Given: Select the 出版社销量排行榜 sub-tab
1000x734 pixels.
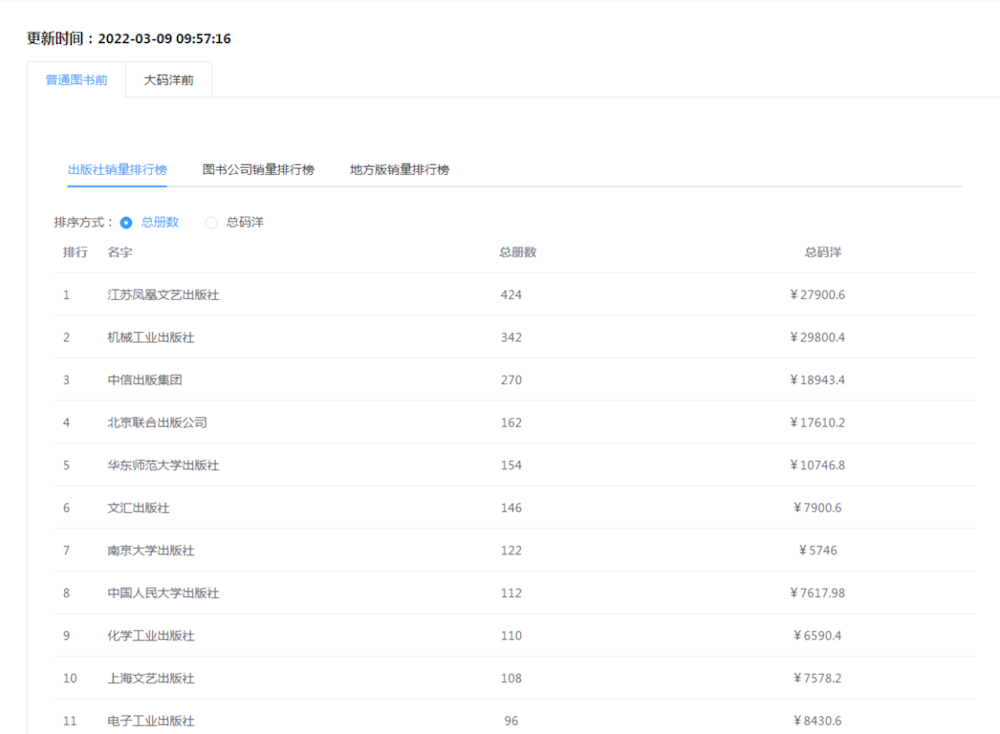Looking at the screenshot, I should [117, 170].
